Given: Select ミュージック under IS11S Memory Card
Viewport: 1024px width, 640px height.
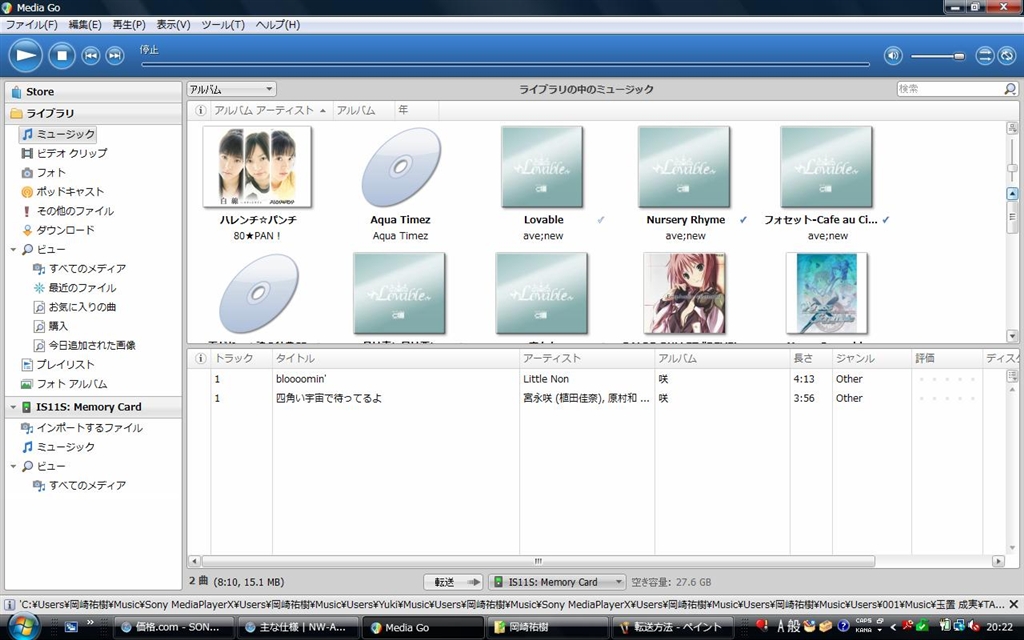Looking at the screenshot, I should tap(58, 447).
